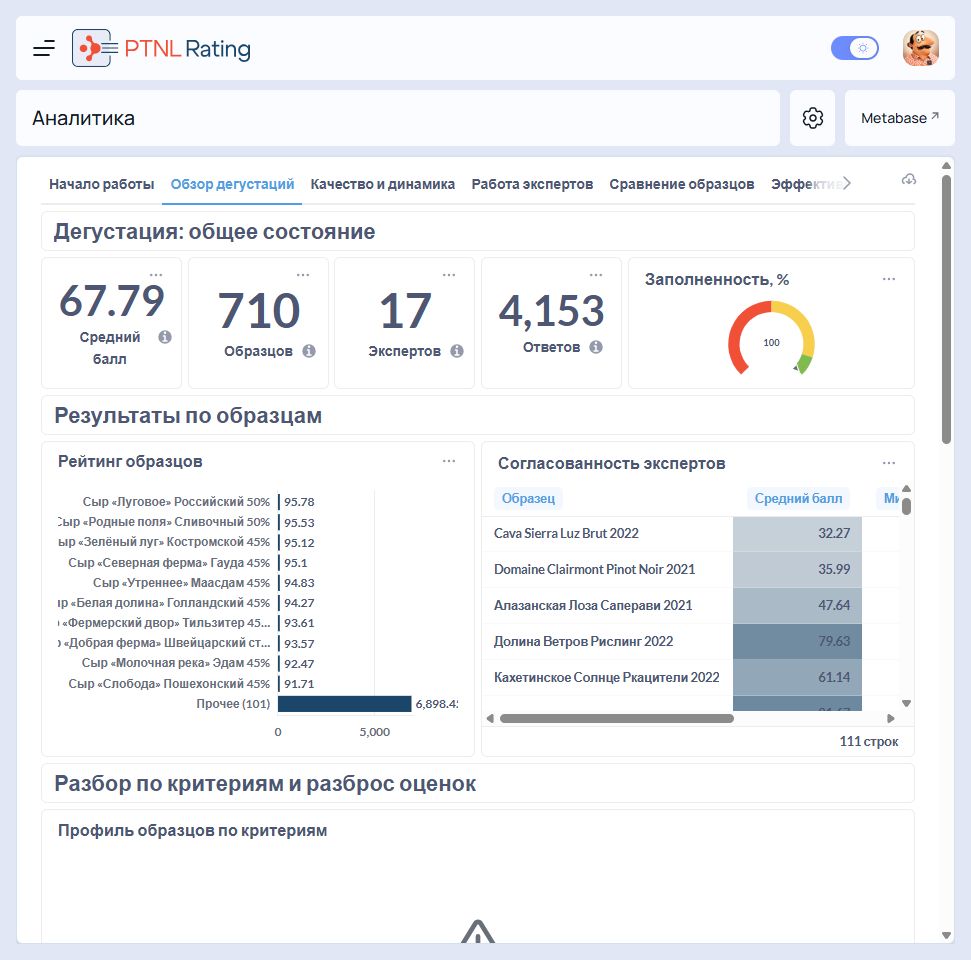Click the 67.79 average score value

(111, 300)
